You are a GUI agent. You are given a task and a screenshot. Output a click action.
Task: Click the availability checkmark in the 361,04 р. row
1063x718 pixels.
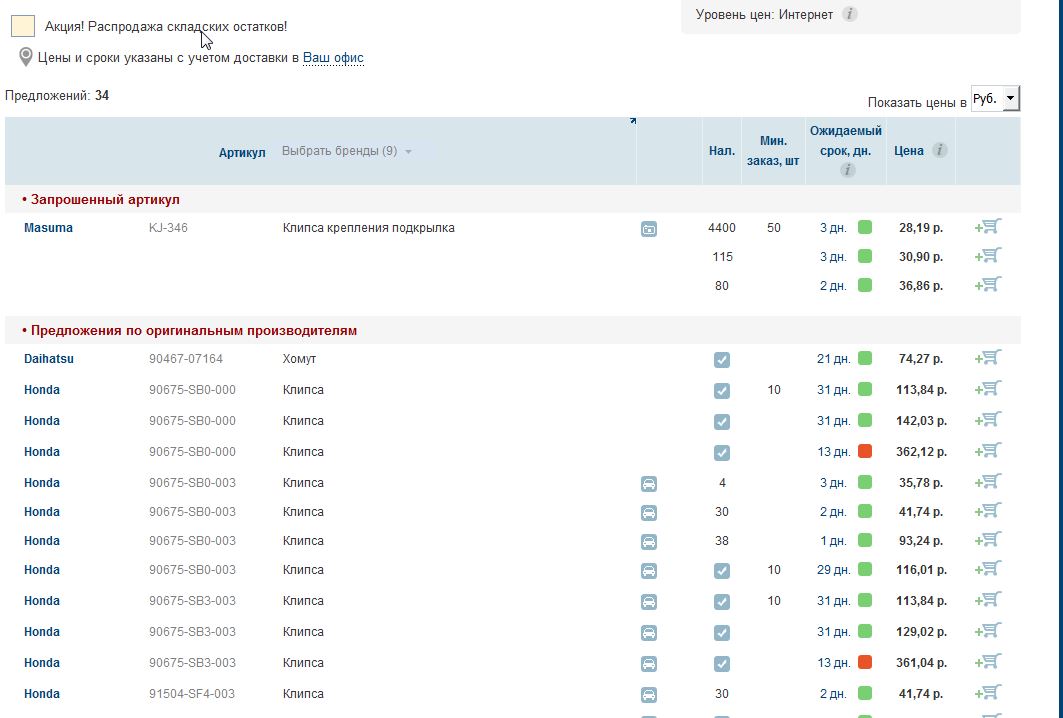pos(722,664)
